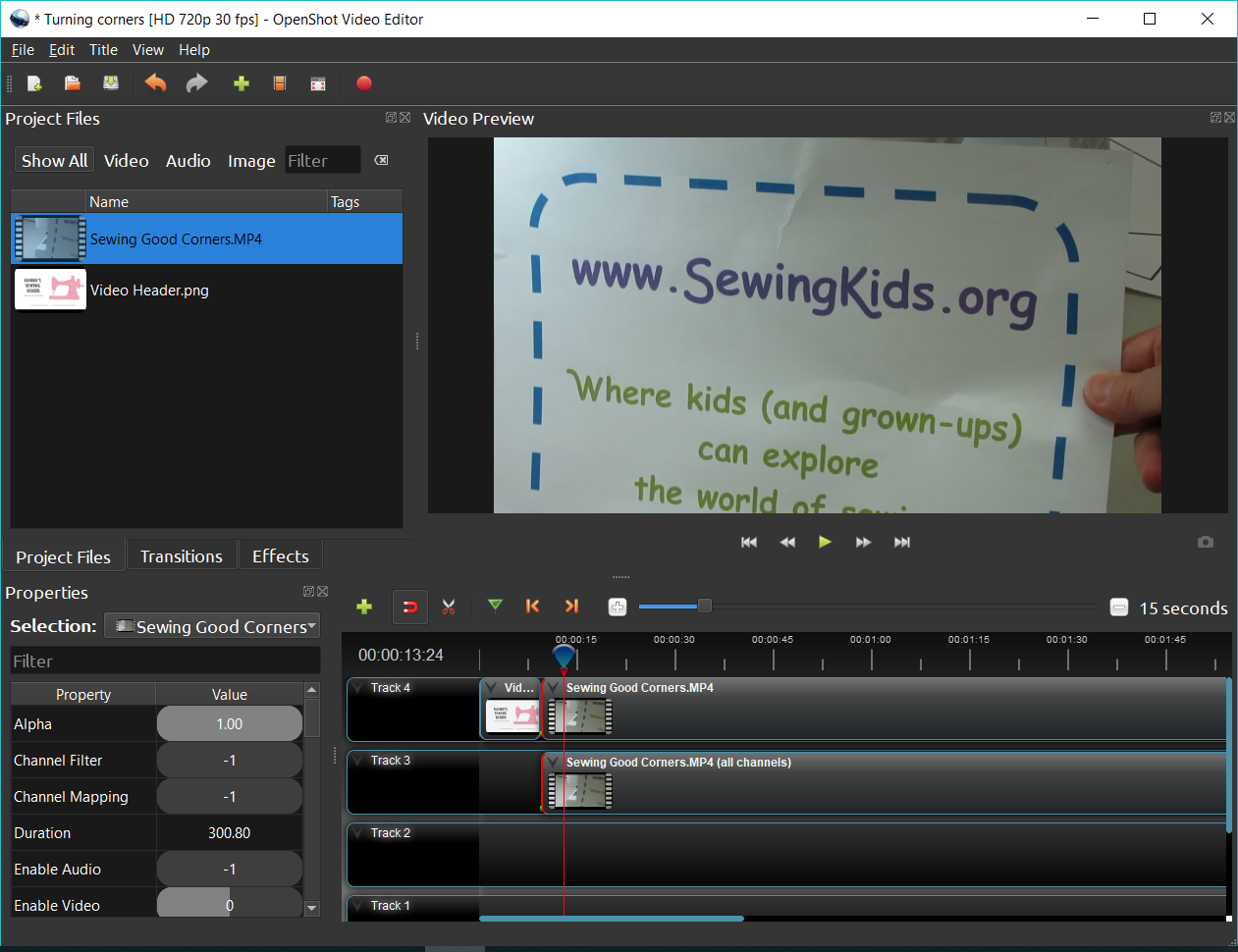Viewport: 1238px width, 952px height.
Task: Click the properties Filter field
Action: coord(165,661)
